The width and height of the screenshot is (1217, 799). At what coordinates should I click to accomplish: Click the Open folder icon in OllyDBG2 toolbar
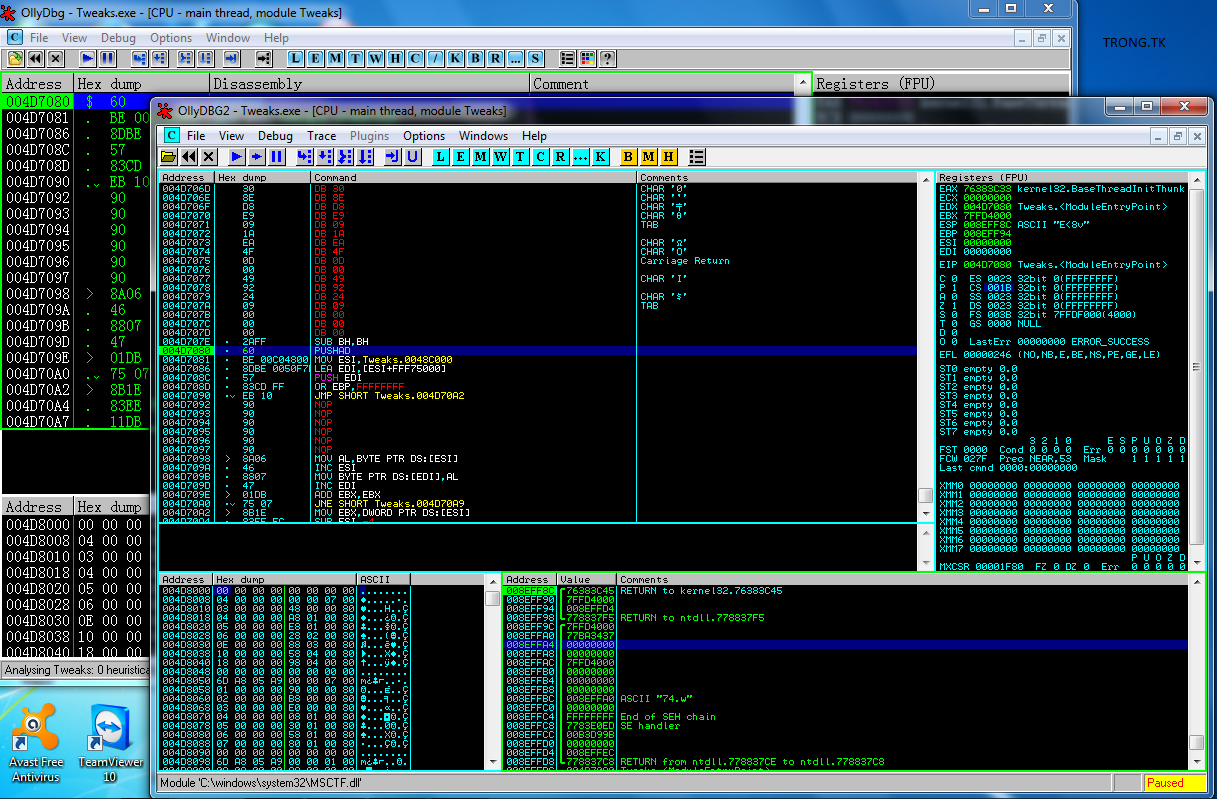168,157
